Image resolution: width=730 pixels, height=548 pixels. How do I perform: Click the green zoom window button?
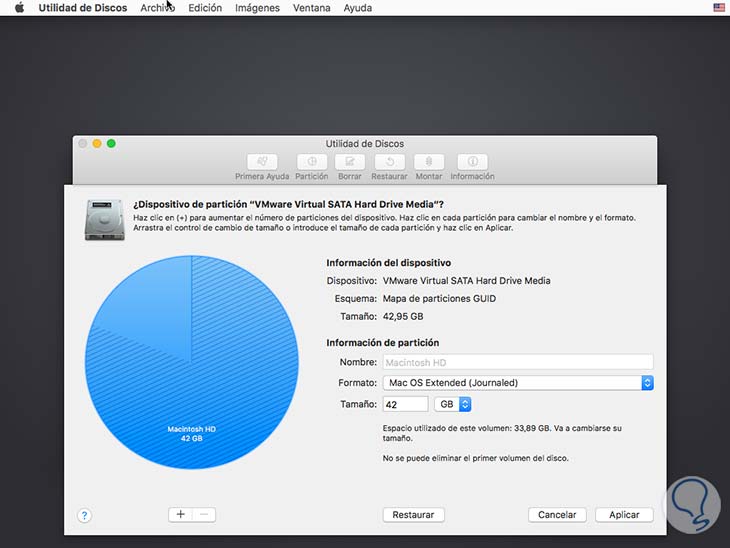click(x=111, y=143)
